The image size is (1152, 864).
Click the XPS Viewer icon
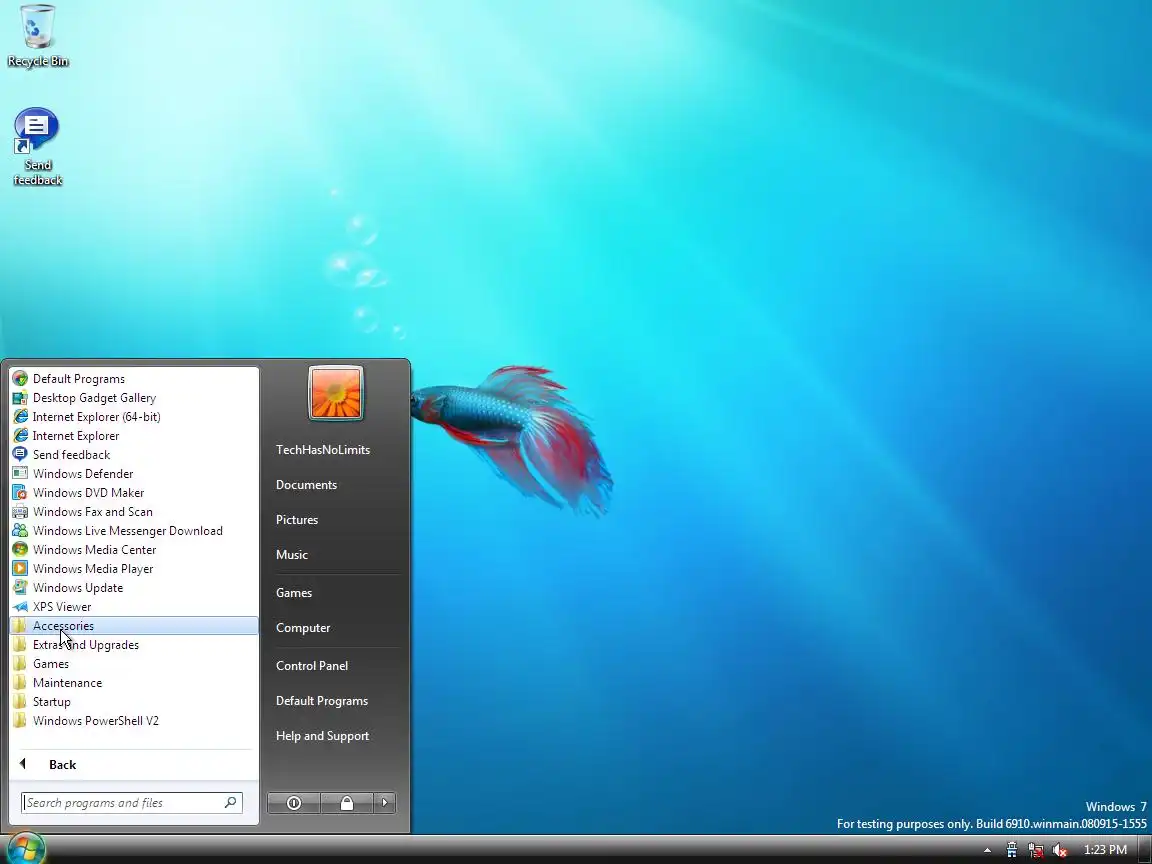pos(21,607)
